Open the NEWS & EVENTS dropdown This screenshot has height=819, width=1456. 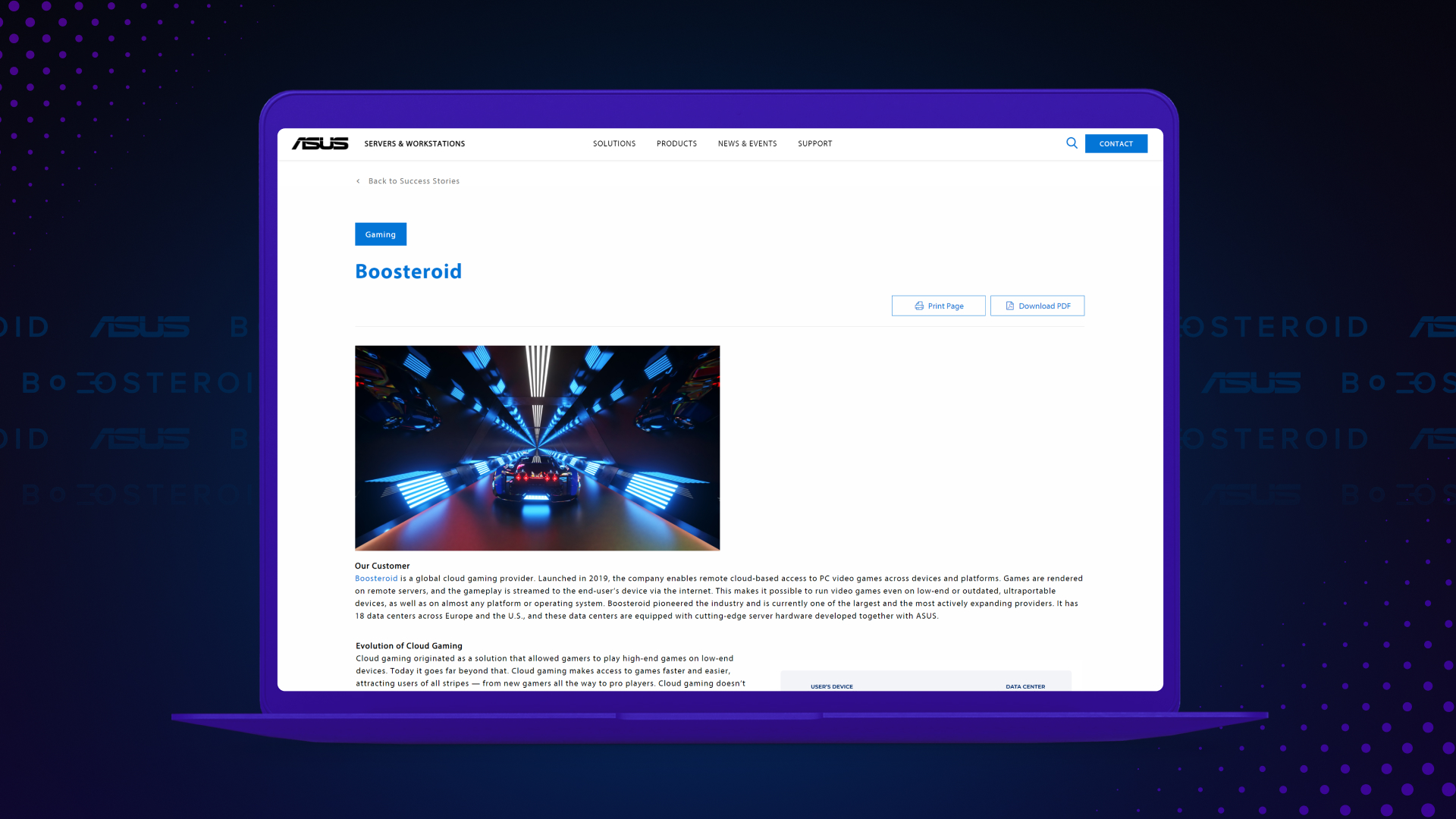[x=747, y=143]
